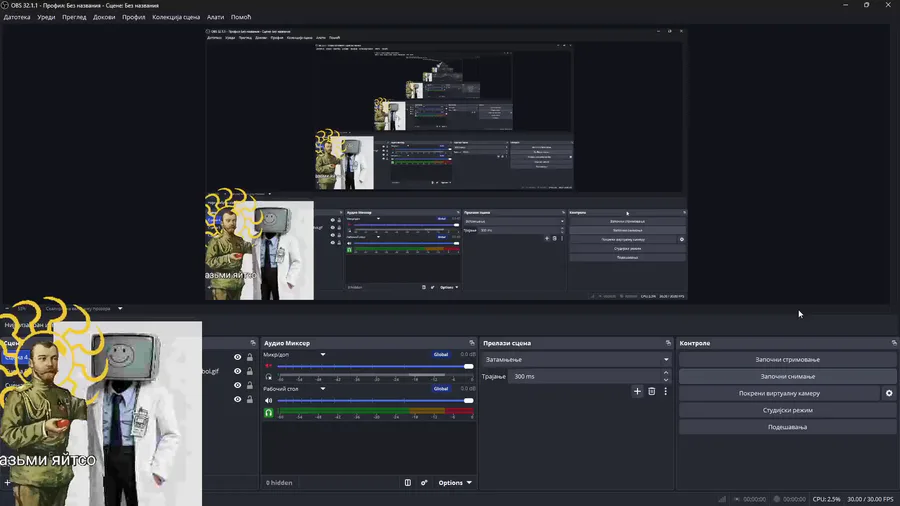Undock the Аудио Миксер panel
The height and width of the screenshot is (506, 900).
472,343
